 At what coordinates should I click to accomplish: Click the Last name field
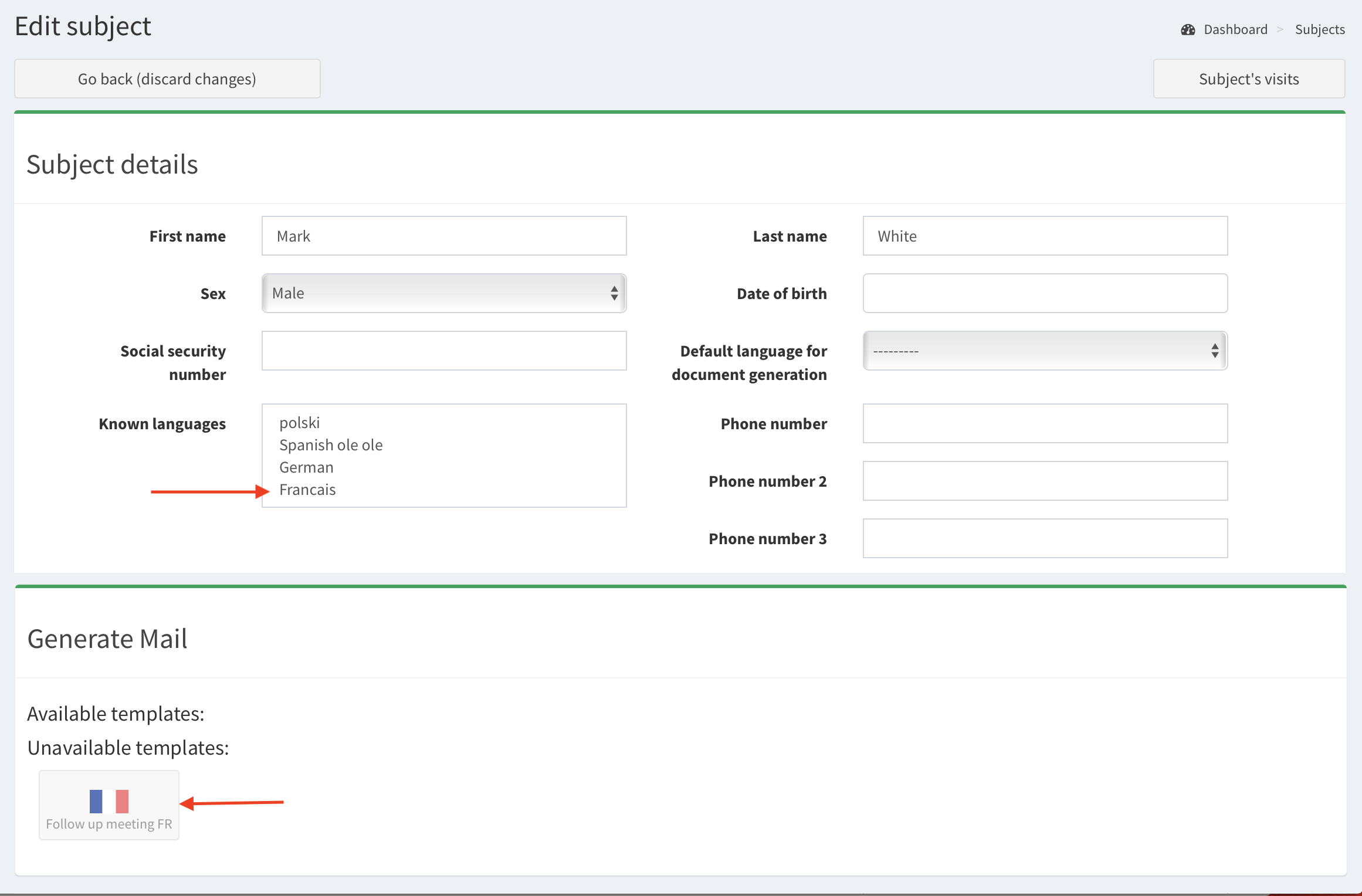tap(1045, 236)
